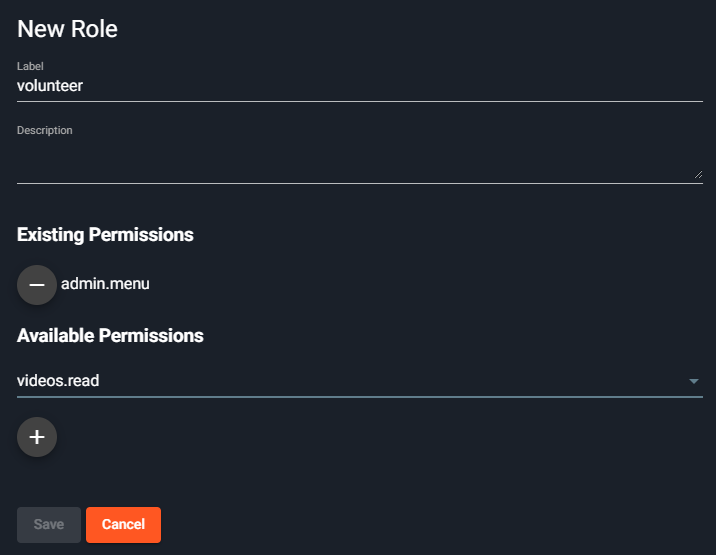
Task: Click the Existing Permissions heading
Action: tap(105, 235)
